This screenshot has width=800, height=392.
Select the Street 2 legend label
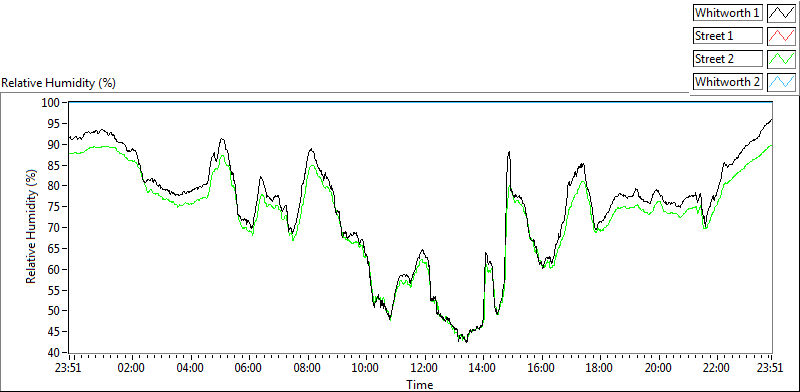(x=728, y=59)
